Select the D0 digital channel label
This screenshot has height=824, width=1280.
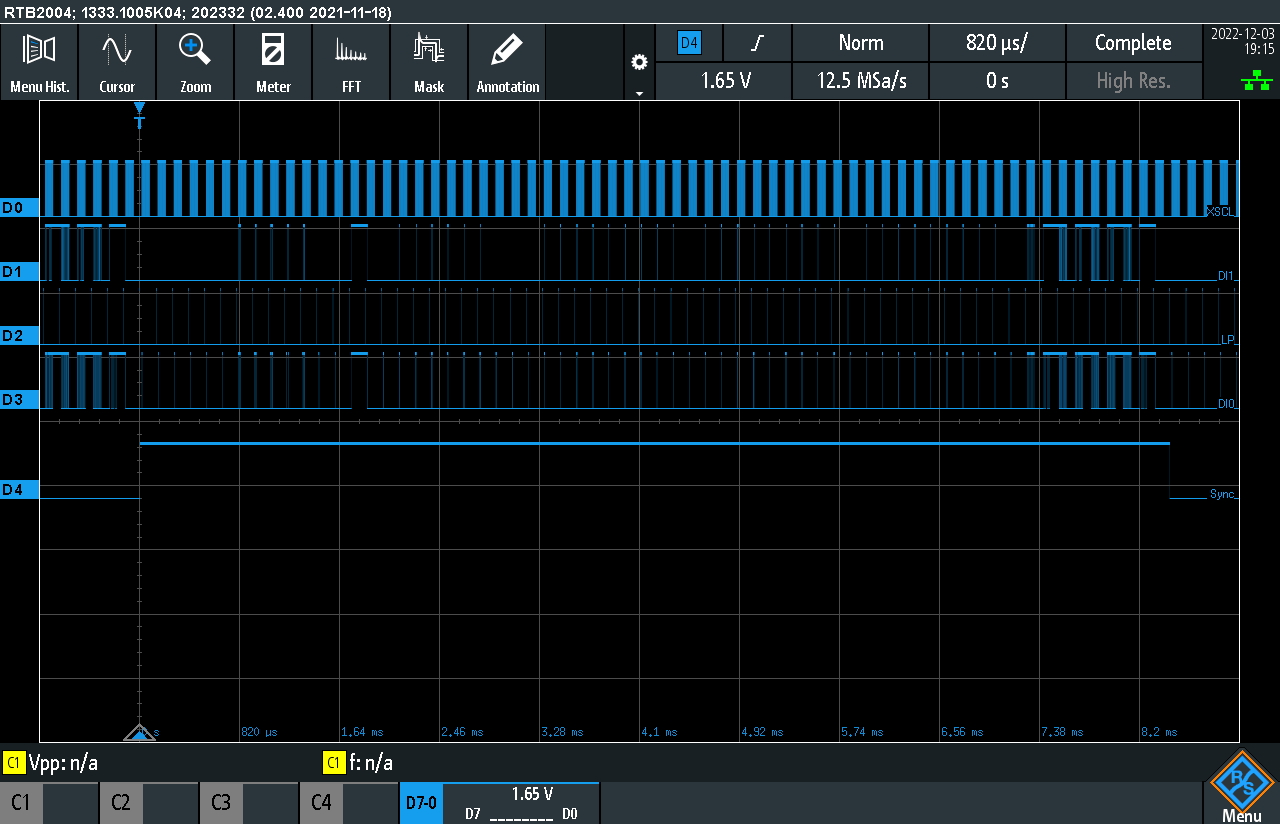tap(19, 207)
